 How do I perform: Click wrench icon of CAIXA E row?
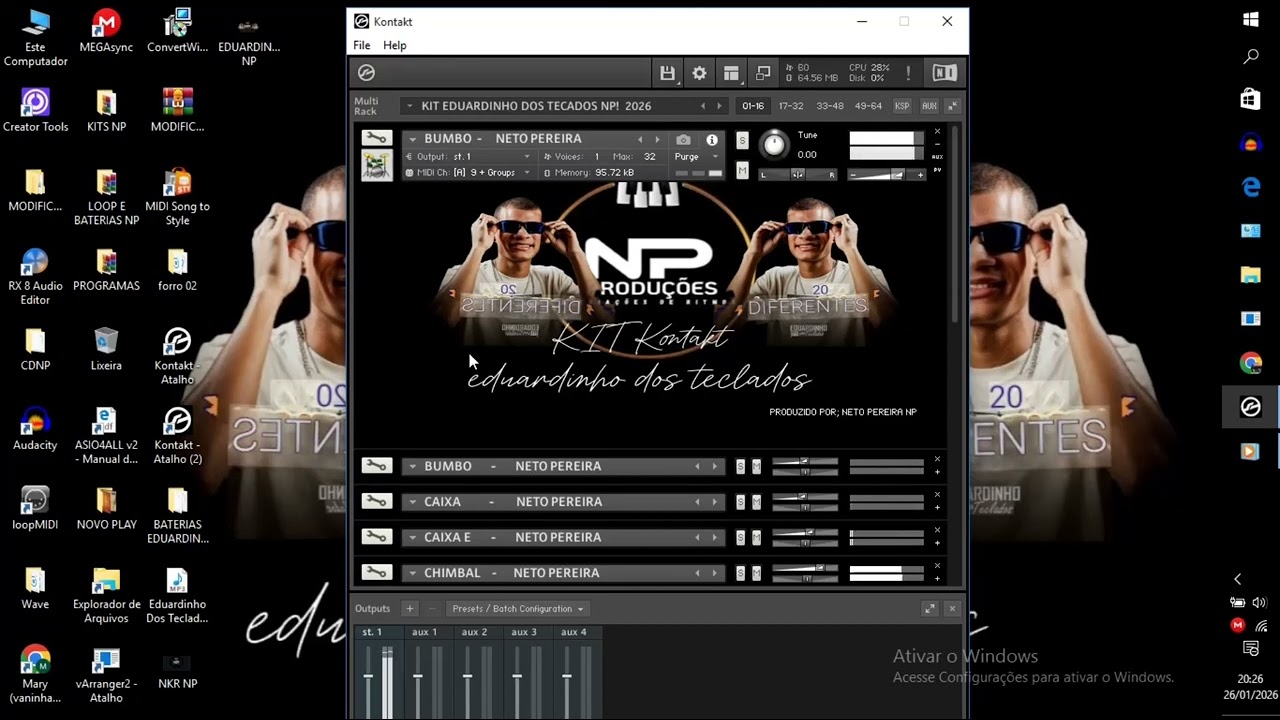(x=376, y=537)
